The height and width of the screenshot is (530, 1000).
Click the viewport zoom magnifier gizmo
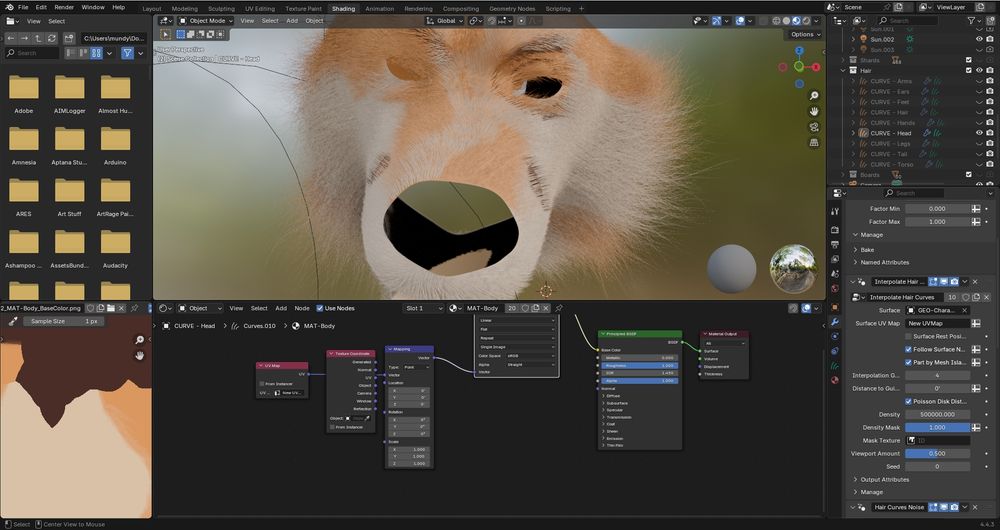815,95
